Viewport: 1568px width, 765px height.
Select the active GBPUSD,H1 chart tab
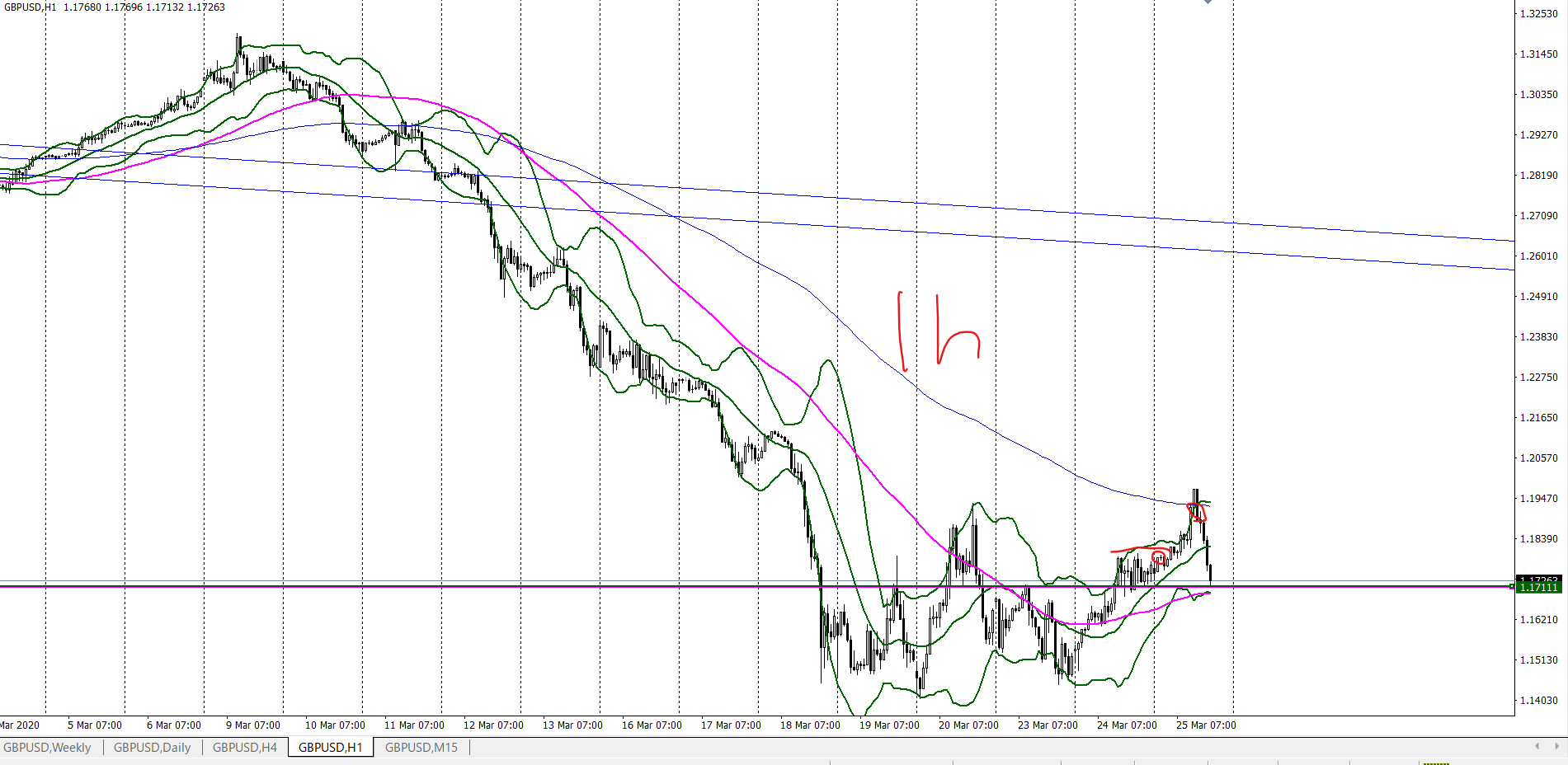(331, 747)
